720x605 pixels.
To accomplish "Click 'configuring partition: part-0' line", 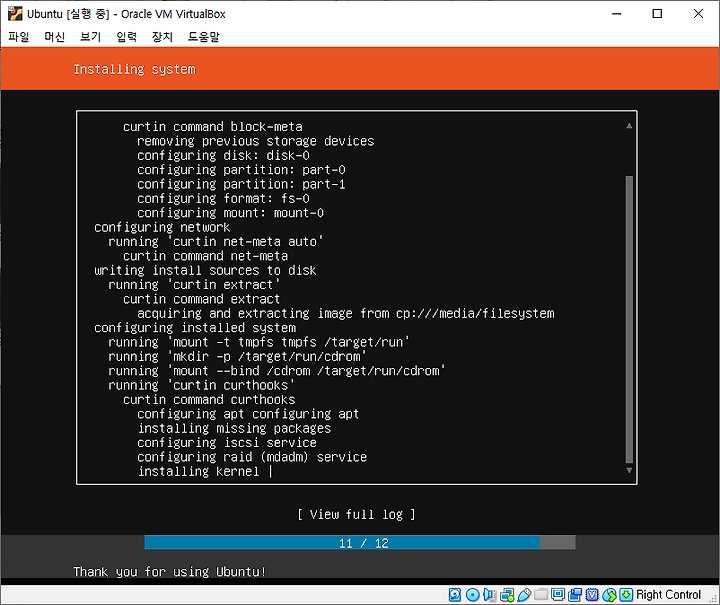I will point(241,170).
